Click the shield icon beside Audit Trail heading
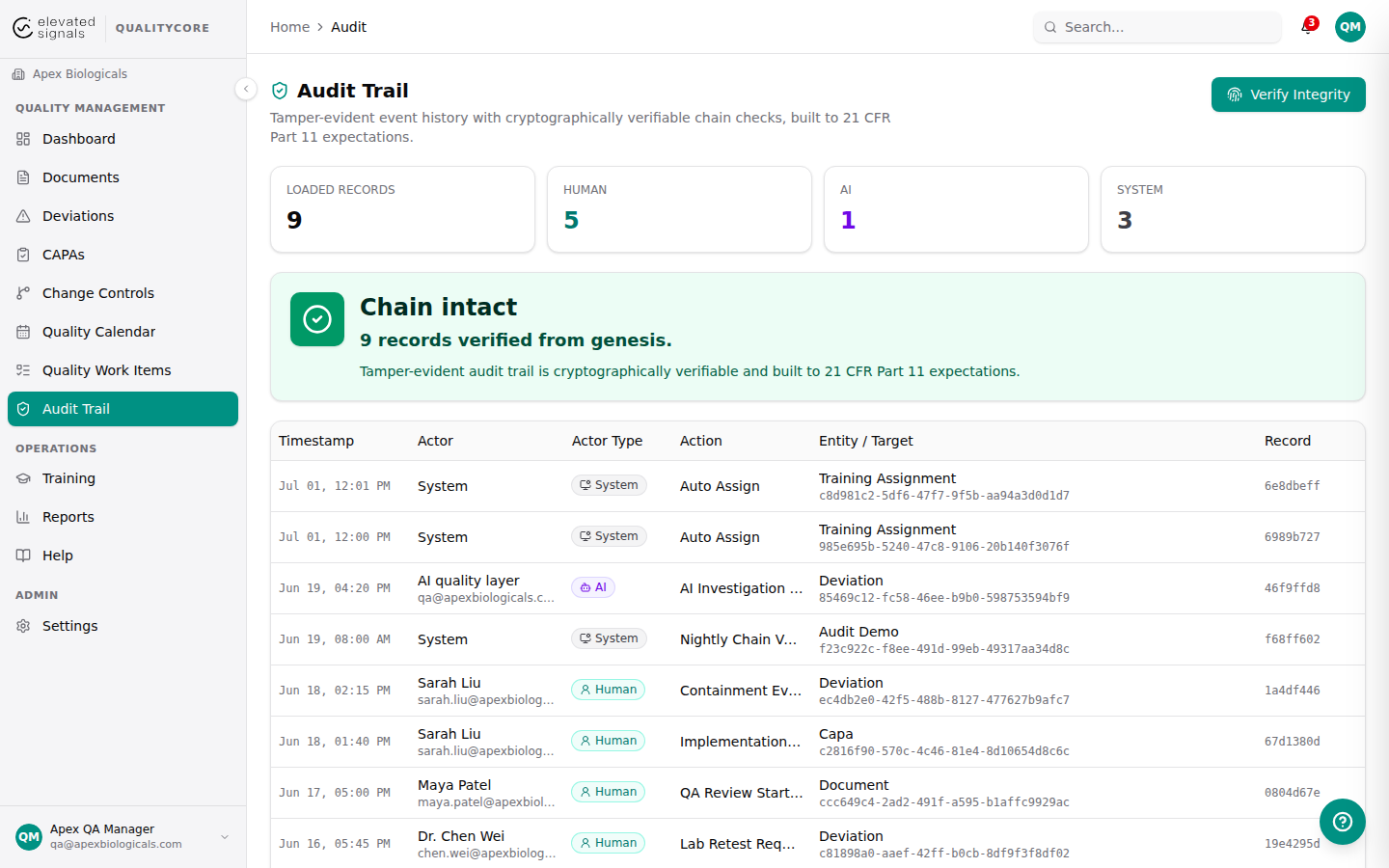The height and width of the screenshot is (868, 1389). coord(280,91)
